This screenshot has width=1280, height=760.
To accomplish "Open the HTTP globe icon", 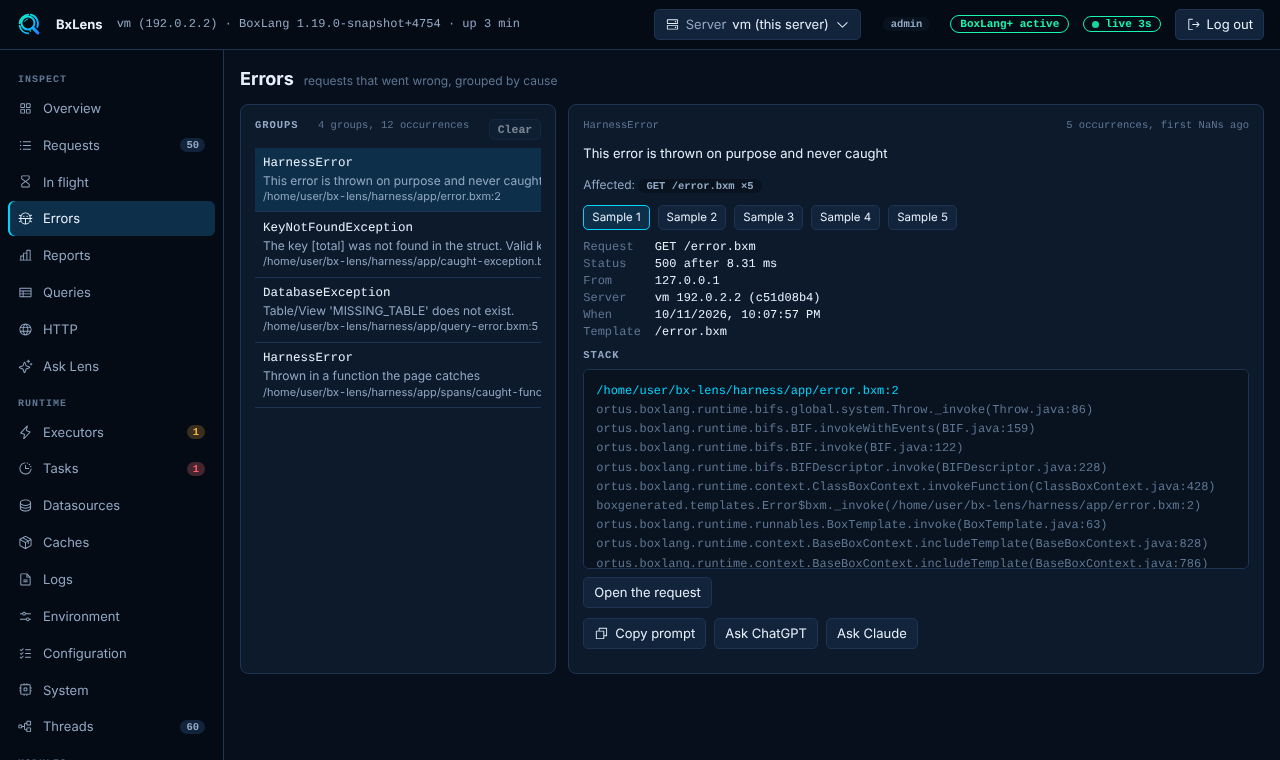I will pyautogui.click(x=25, y=329).
